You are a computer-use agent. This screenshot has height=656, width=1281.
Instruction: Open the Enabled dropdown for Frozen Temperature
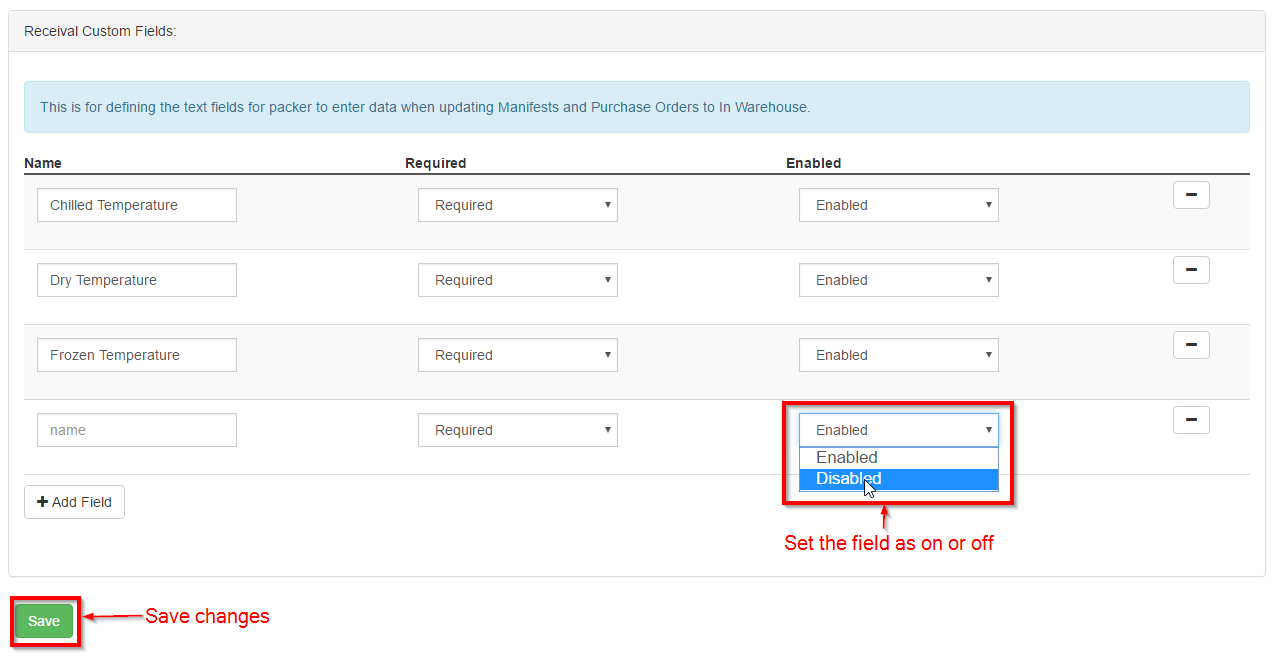[897, 354]
